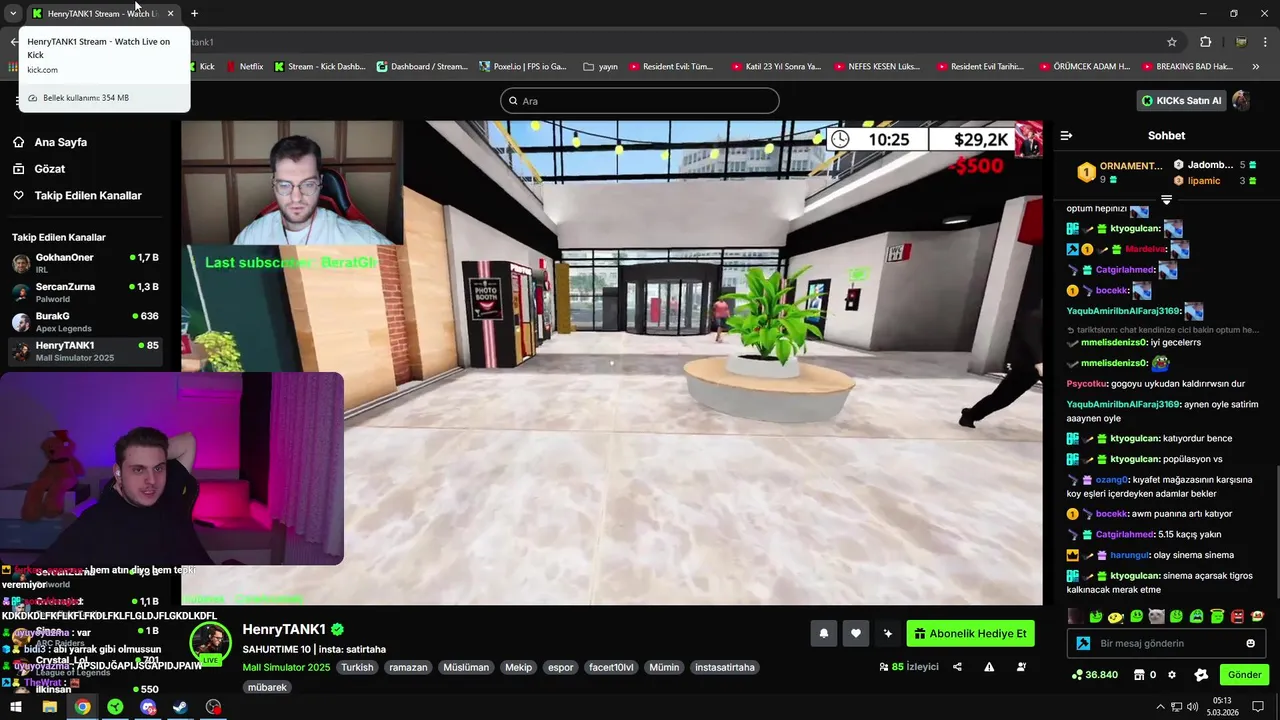Show more bookmarks with the double chevron
The height and width of the screenshot is (720, 1280).
click(1256, 66)
